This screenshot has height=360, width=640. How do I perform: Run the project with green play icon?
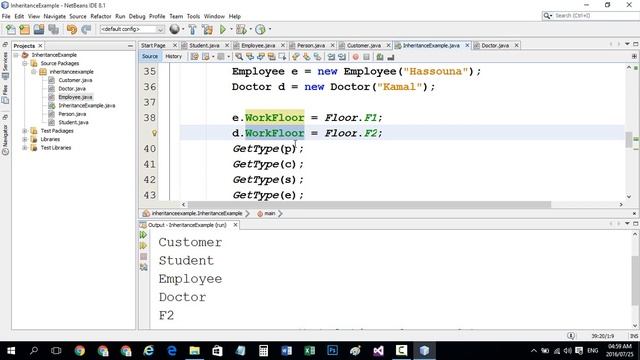tap(223, 29)
